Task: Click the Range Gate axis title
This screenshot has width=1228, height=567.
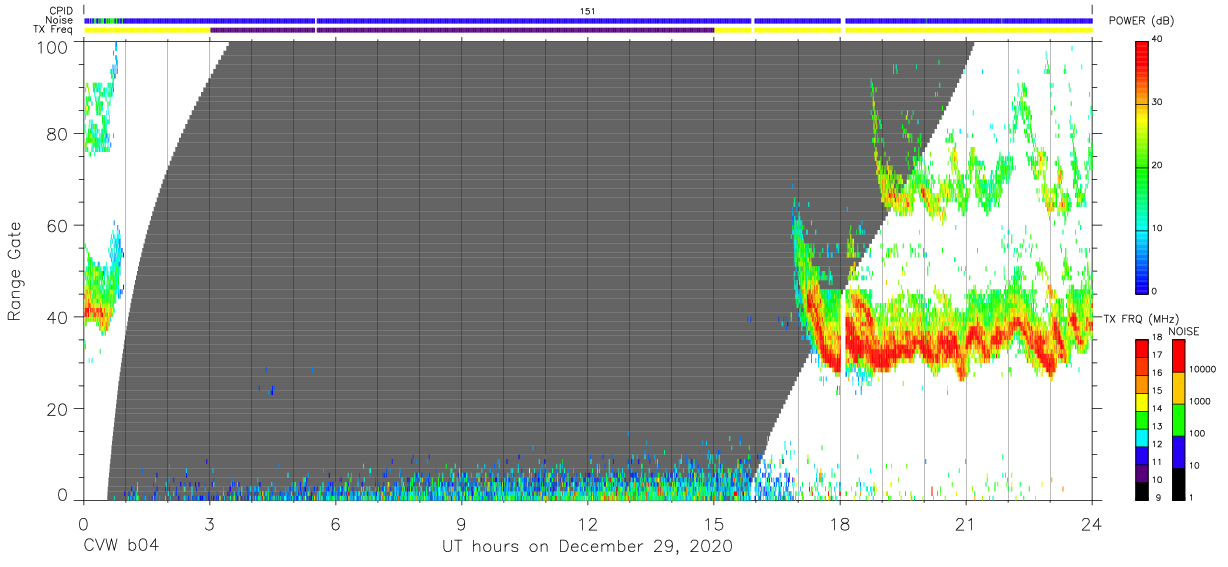Action: 15,270
